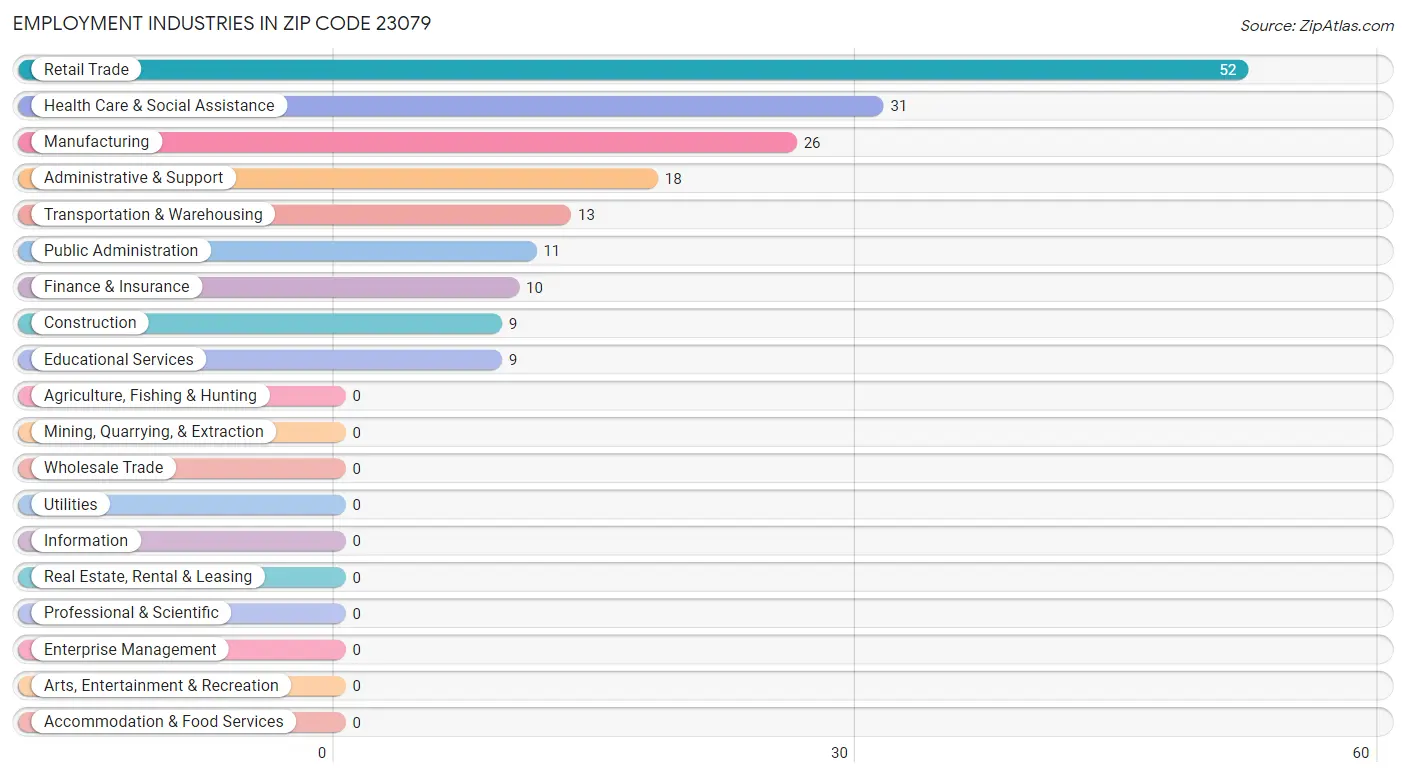Select the Mining, Quarrying, & Extraction label

(x=154, y=431)
